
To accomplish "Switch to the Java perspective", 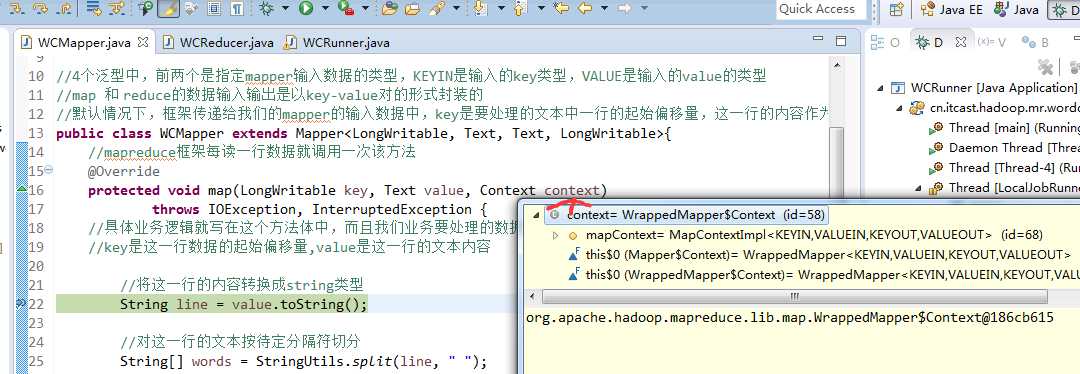I will pos(1017,9).
